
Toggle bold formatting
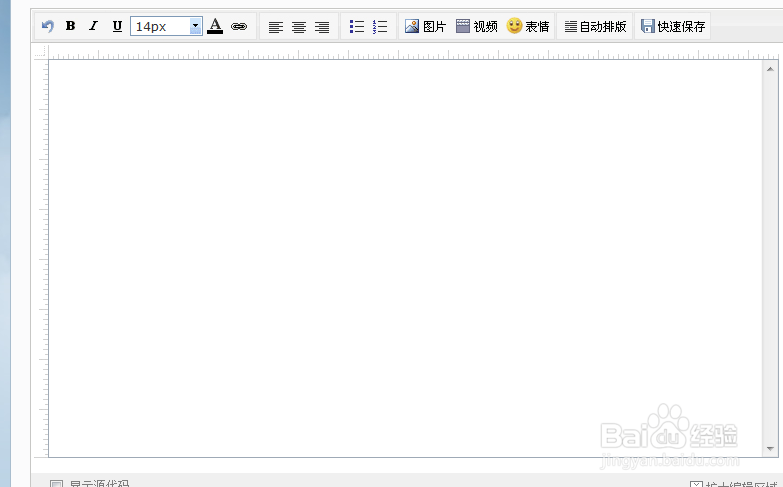pos(70,26)
